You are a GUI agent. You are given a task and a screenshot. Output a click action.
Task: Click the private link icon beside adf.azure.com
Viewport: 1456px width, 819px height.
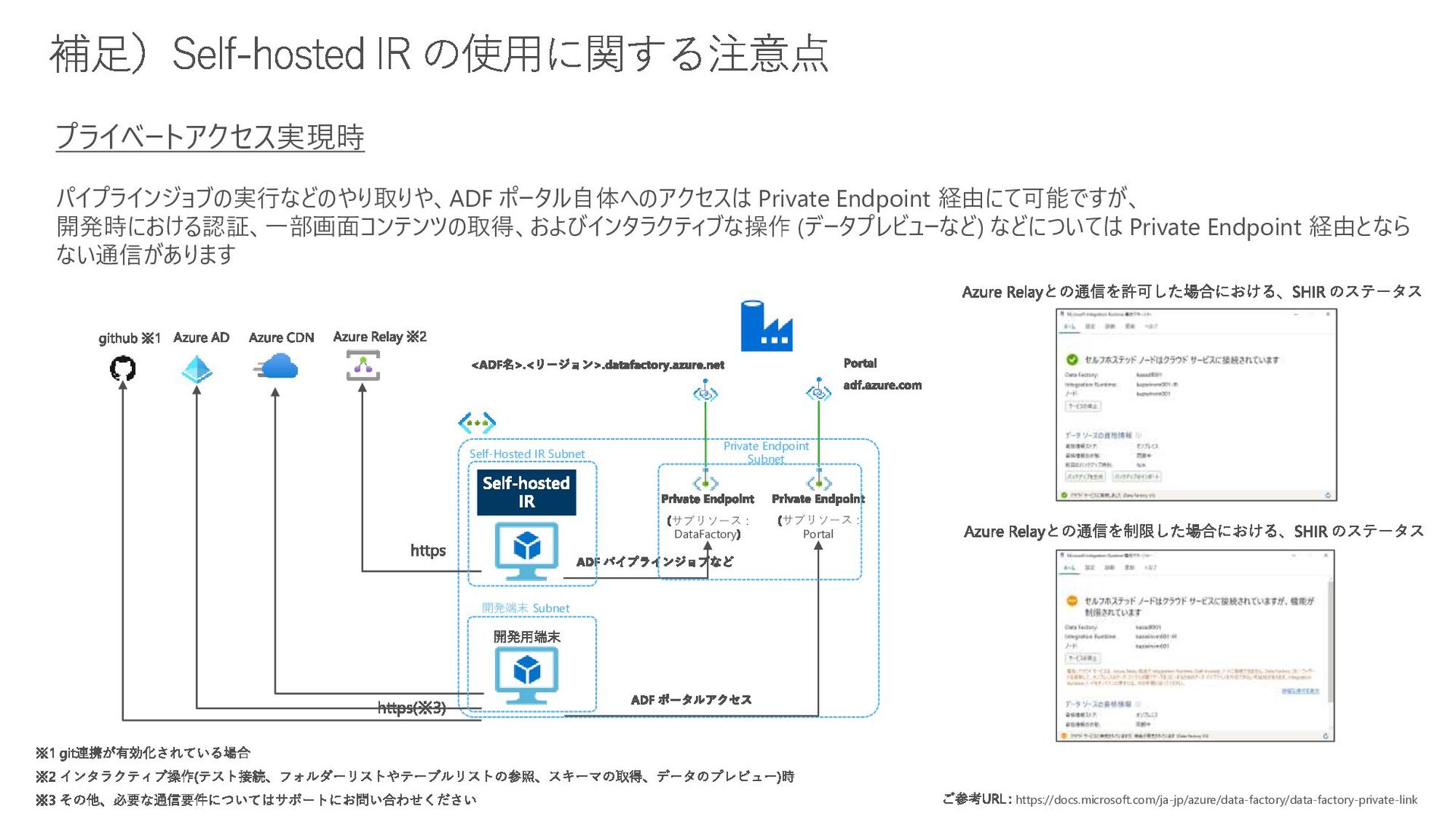click(x=818, y=391)
